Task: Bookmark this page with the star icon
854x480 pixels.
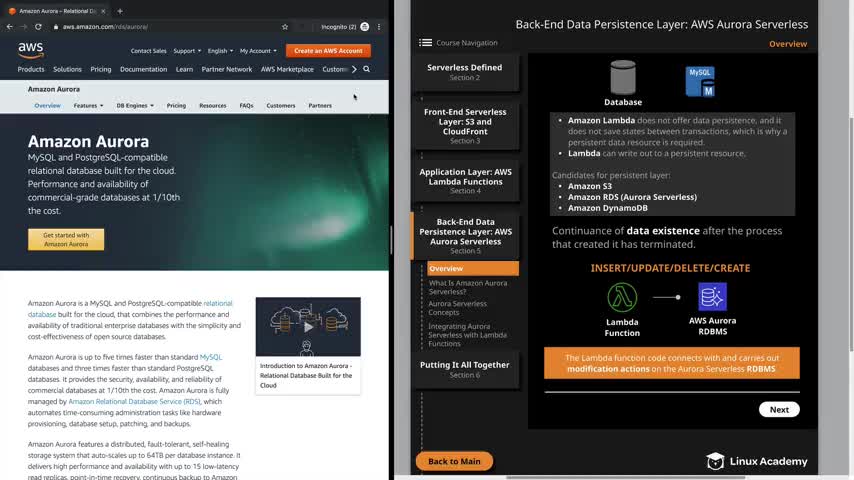Action: (285, 27)
